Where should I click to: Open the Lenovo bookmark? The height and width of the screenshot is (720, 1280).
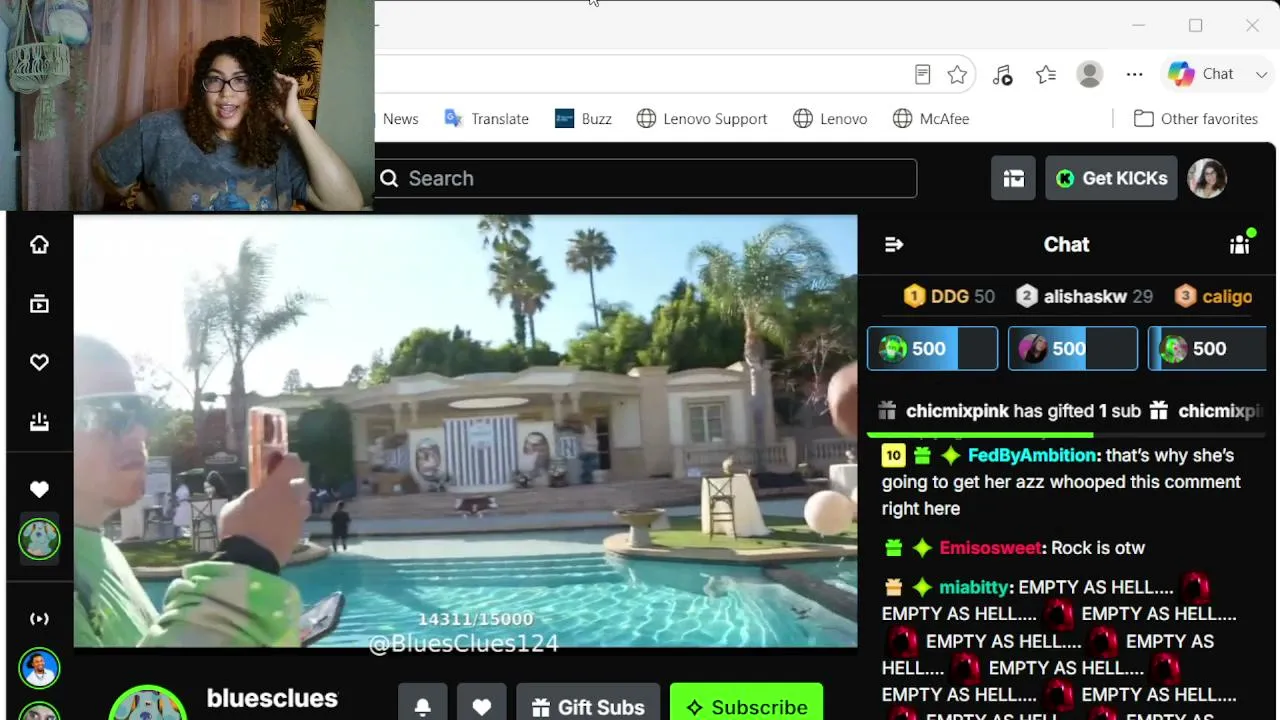[x=830, y=119]
